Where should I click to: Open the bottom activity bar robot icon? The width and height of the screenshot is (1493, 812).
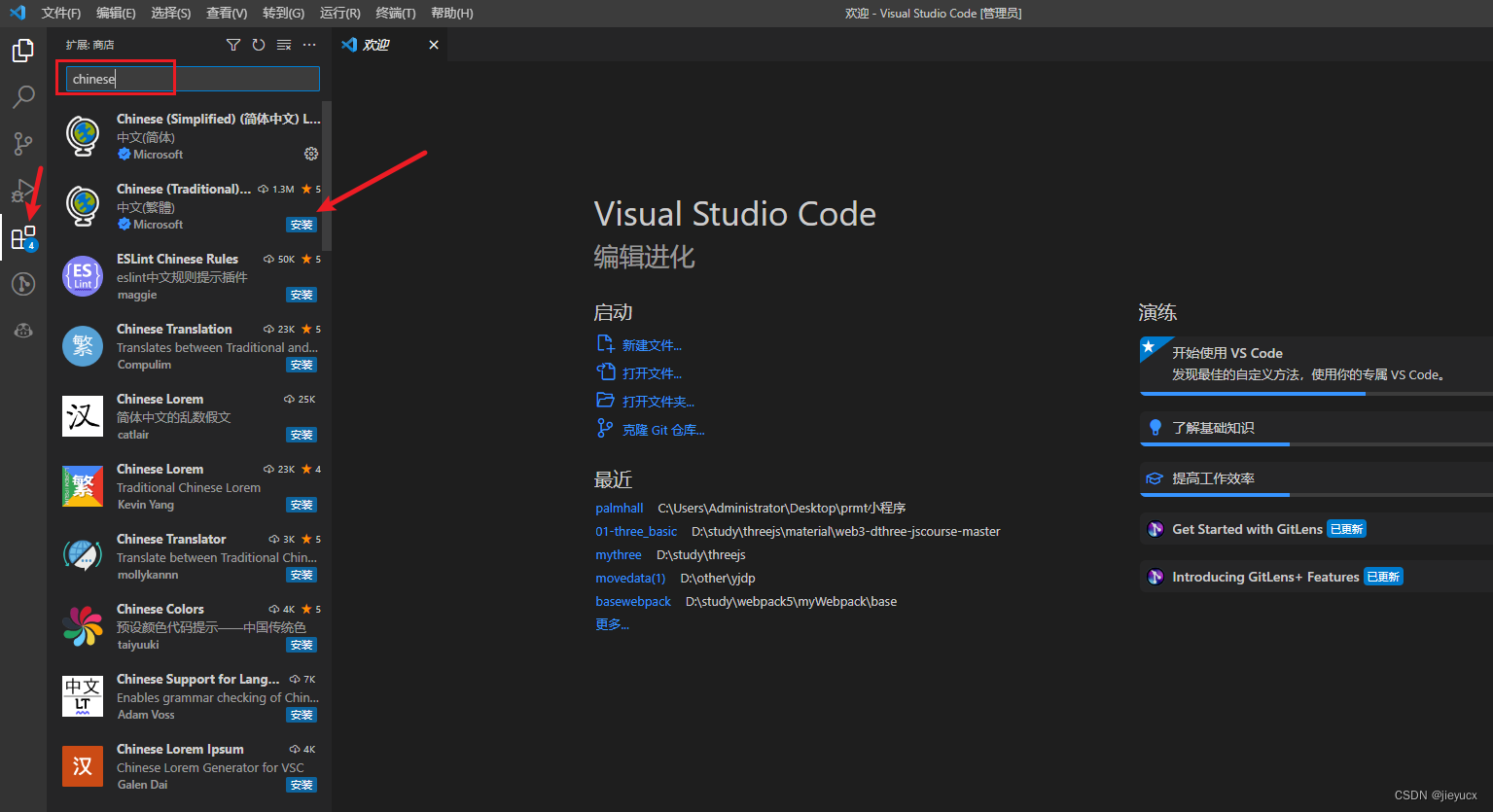pos(23,331)
